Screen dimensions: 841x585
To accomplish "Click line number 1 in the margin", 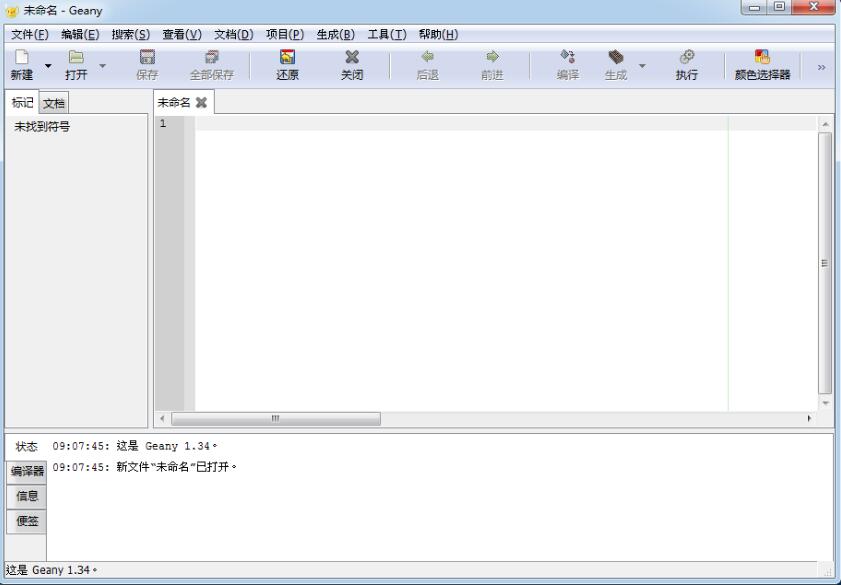I will [x=163, y=123].
